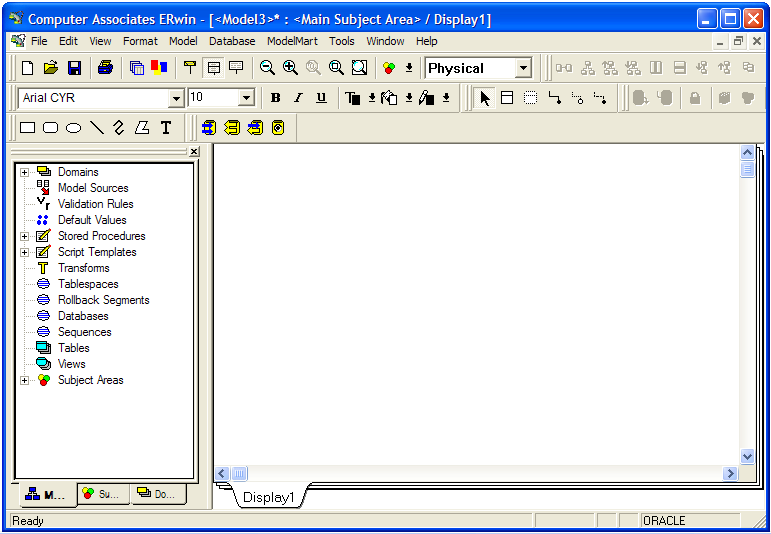Open the Arial CYR font dropdown
The width and height of the screenshot is (771, 534).
176,98
